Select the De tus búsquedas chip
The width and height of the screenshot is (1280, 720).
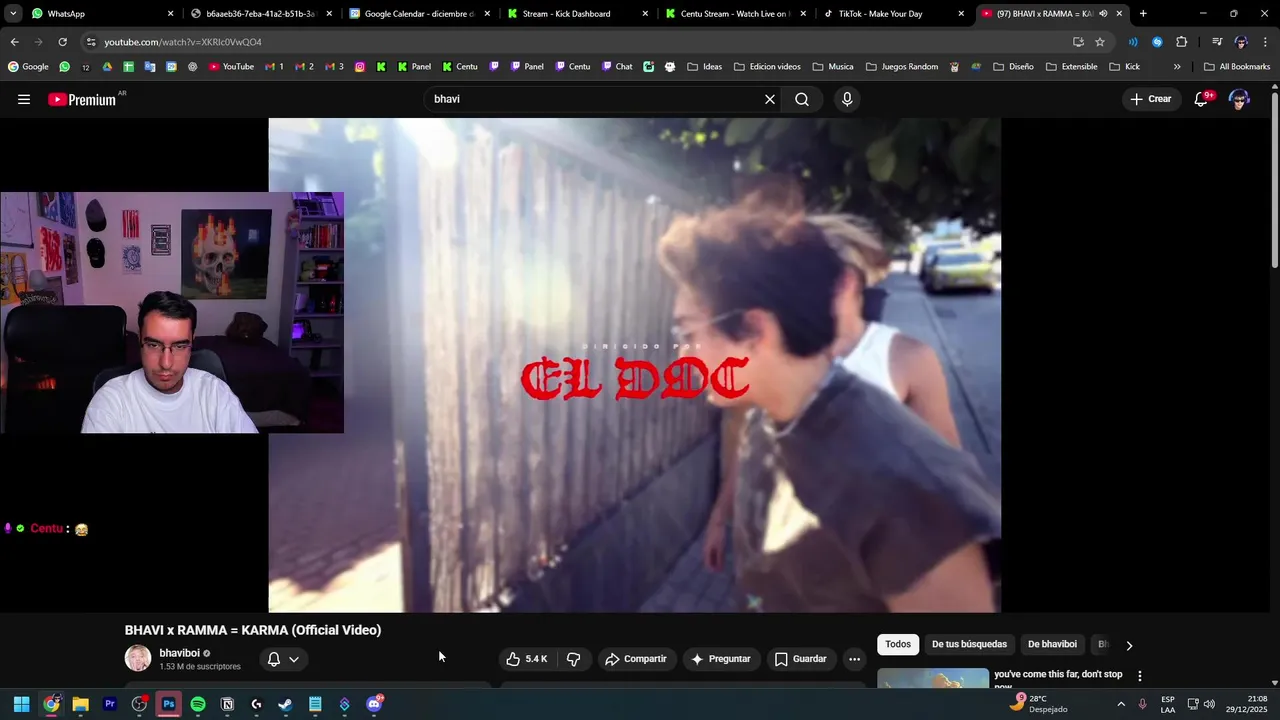tap(969, 645)
